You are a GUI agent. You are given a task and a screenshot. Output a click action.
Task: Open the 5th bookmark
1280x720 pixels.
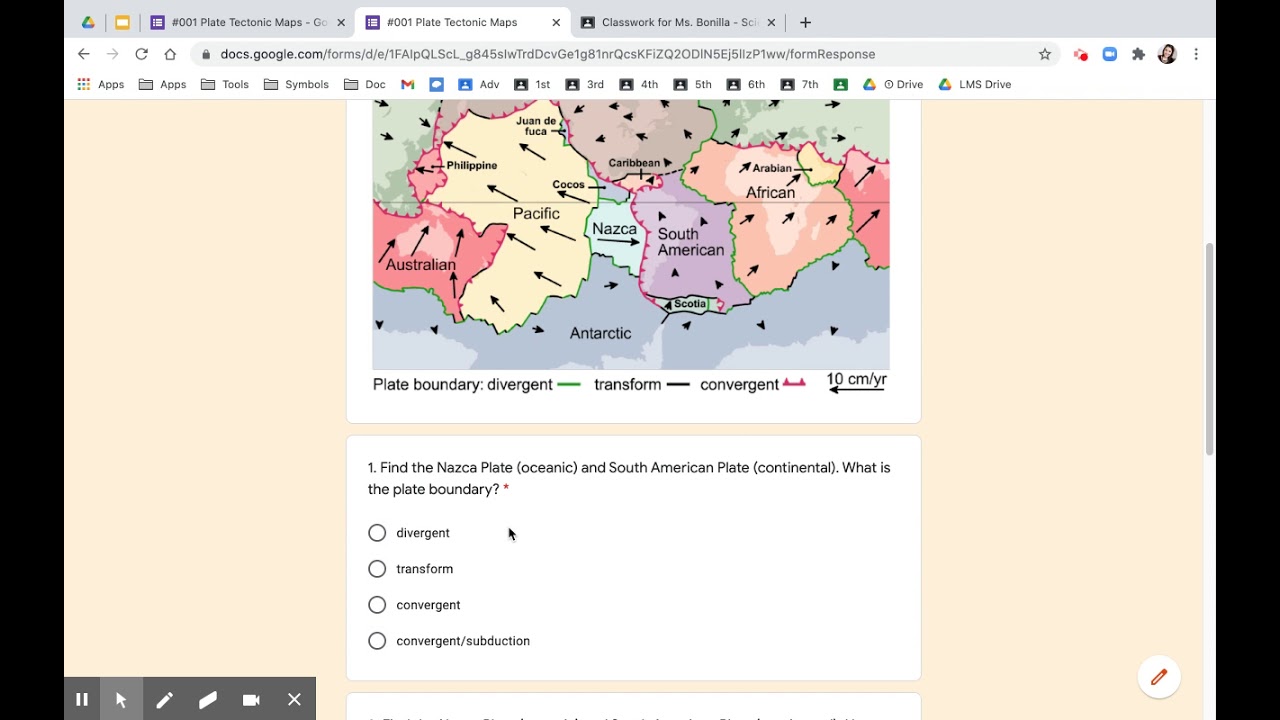tap(693, 84)
